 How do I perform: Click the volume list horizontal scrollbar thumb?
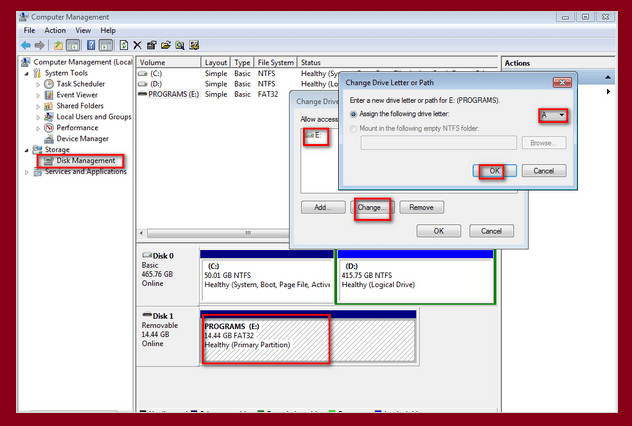pos(218,233)
